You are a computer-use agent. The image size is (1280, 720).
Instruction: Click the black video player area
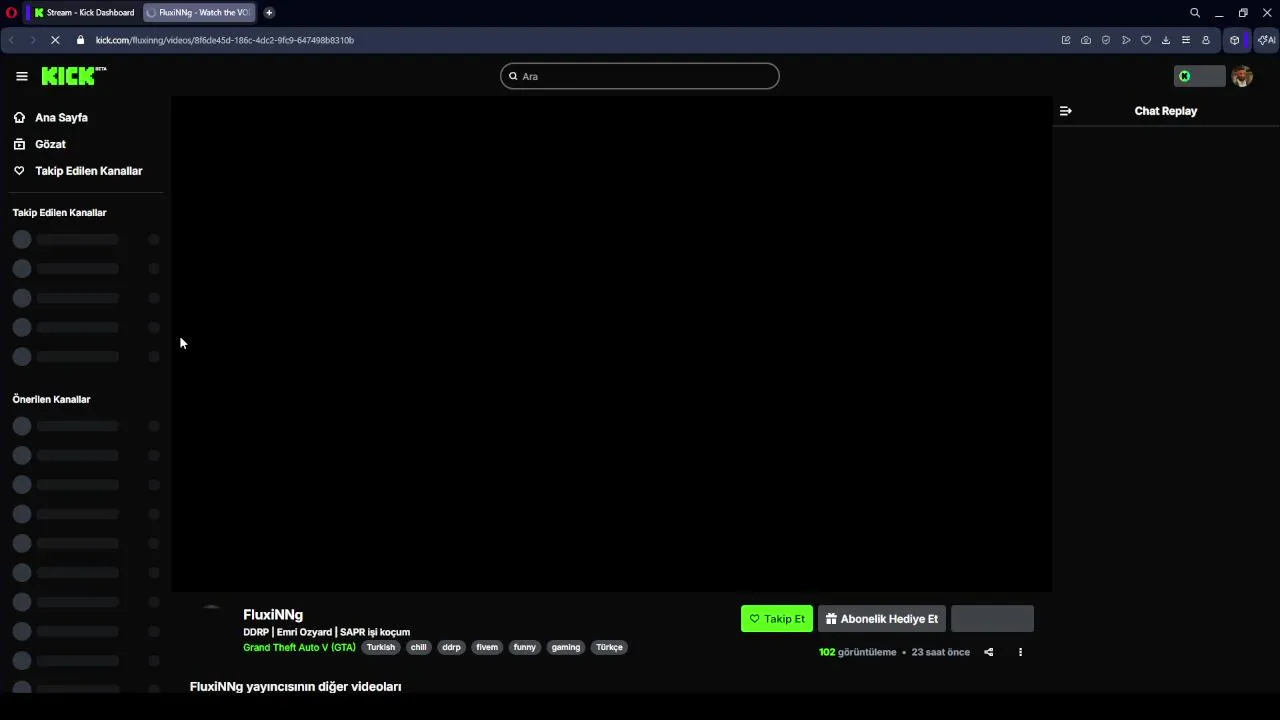[x=611, y=344]
